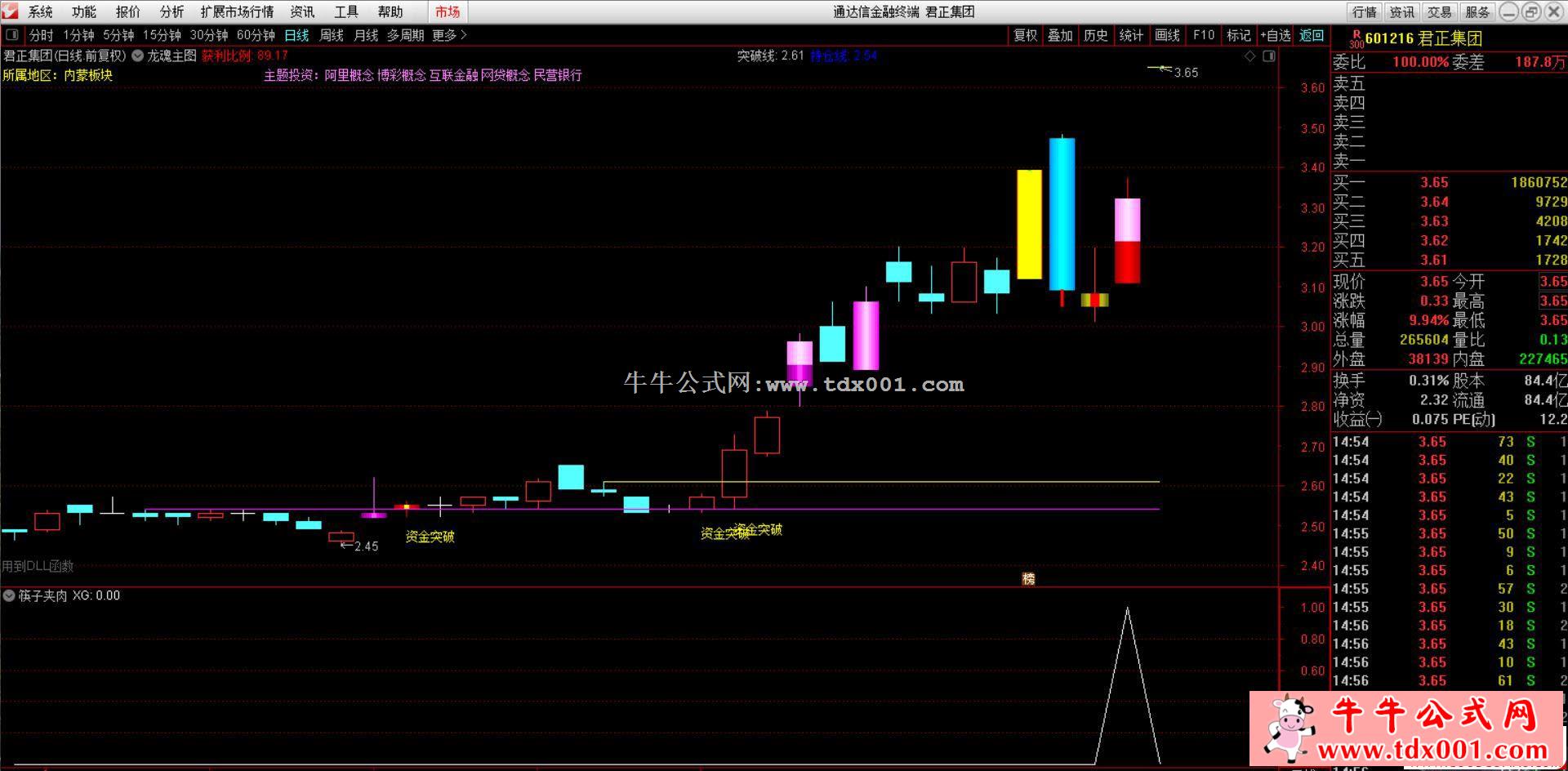
Task: Click the tall yellow candlestick
Action: (x=1029, y=225)
